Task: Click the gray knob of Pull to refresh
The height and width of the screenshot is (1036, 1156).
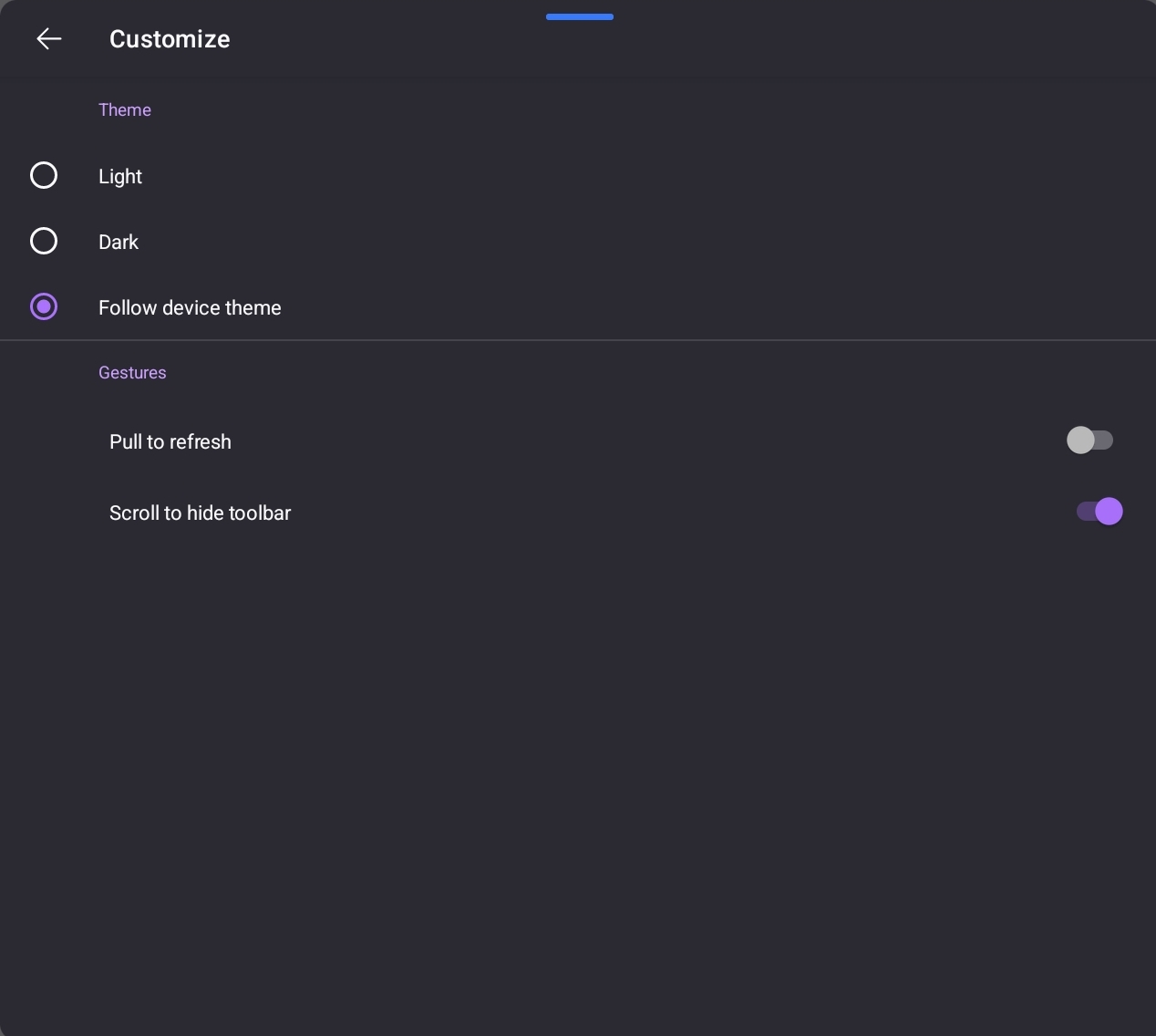Action: [1080, 440]
